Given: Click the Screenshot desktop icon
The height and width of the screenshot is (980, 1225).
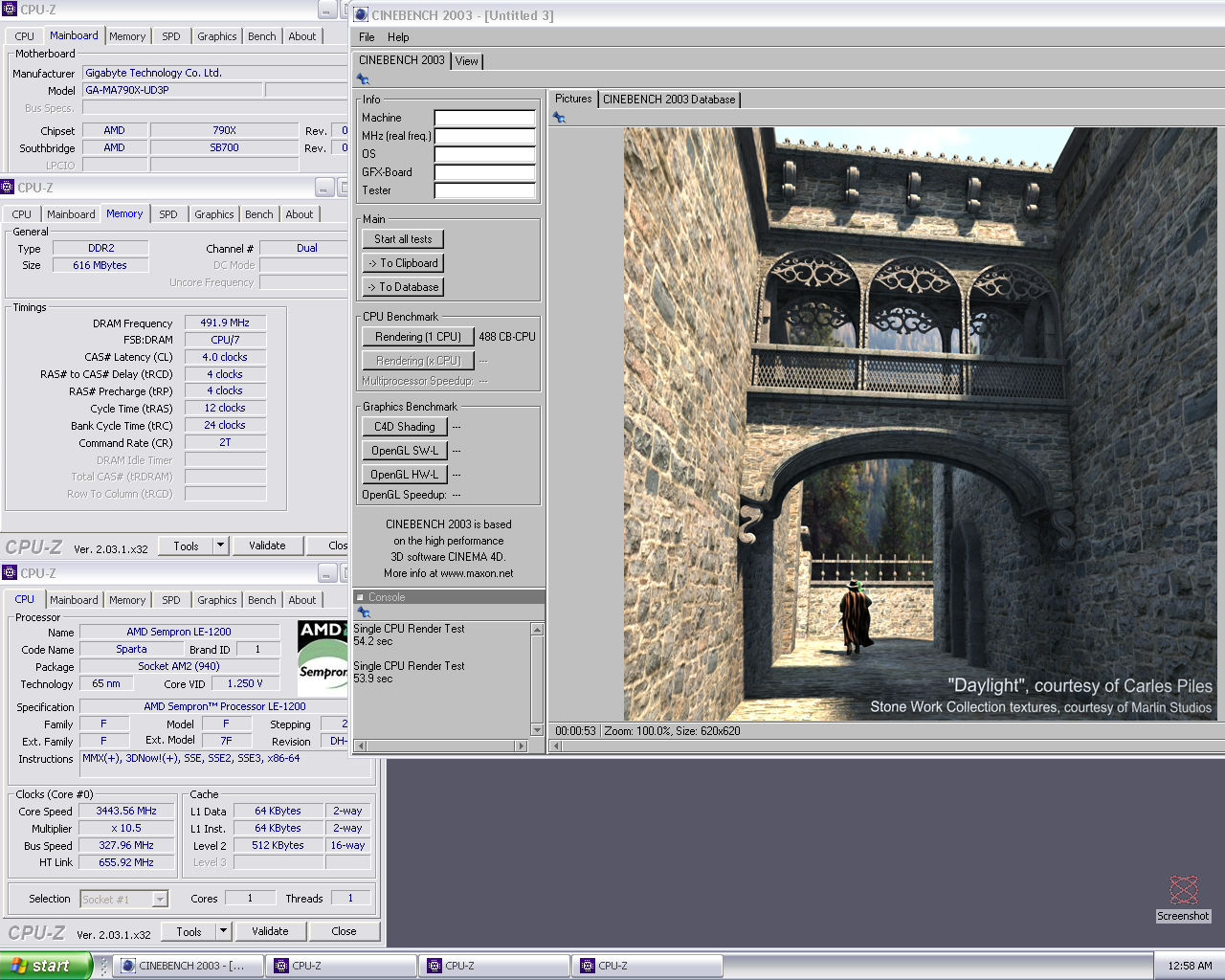Looking at the screenshot, I should (1183, 898).
